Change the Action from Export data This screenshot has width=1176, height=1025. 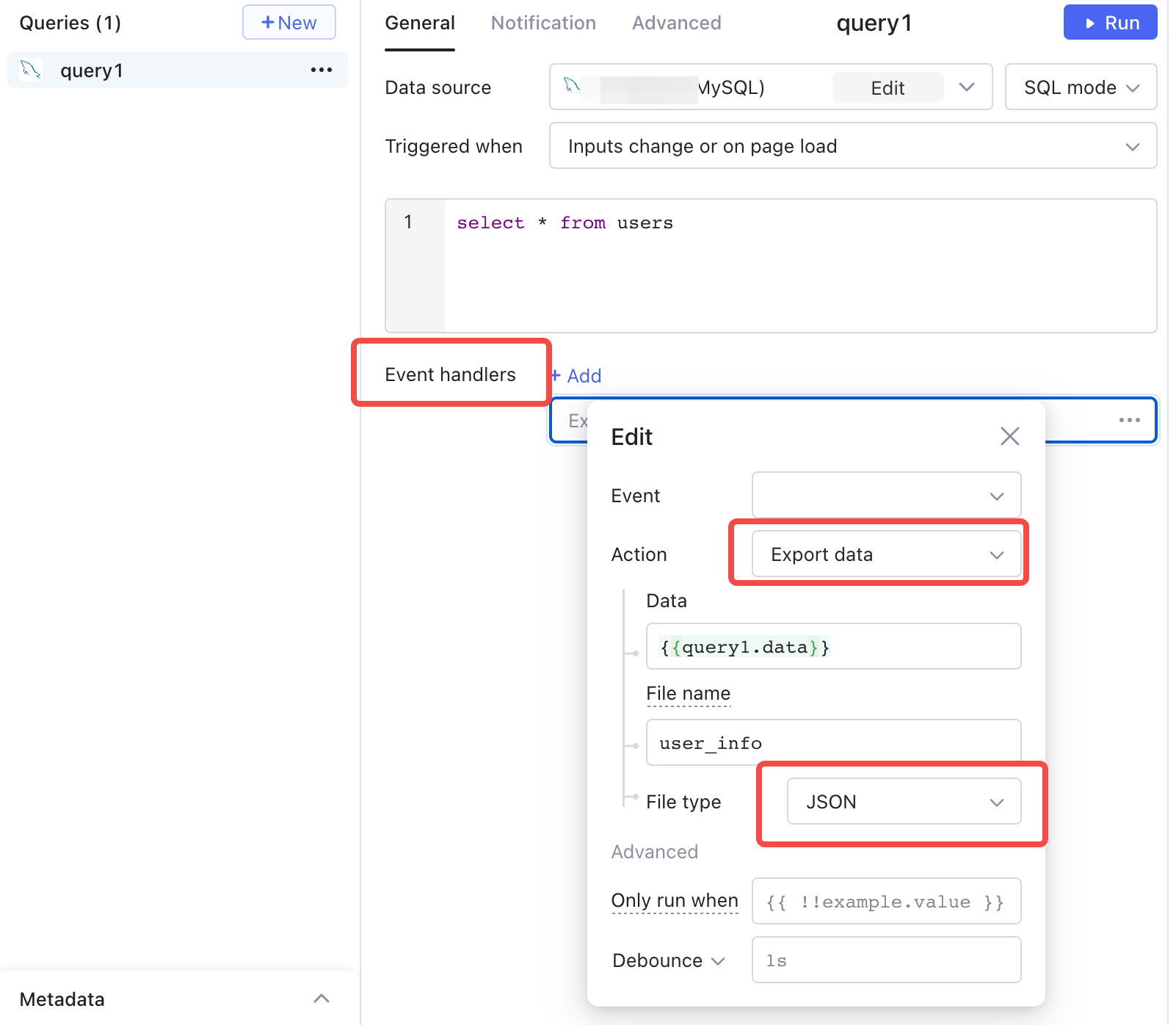click(885, 554)
